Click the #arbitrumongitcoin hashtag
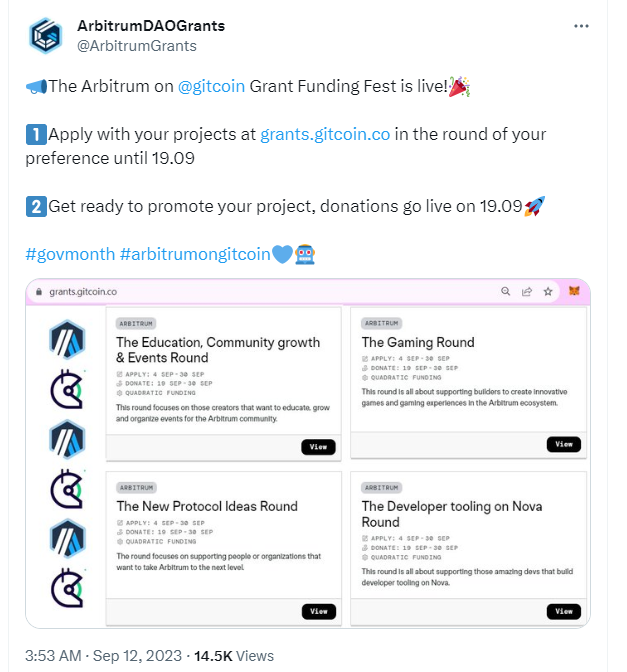The image size is (627, 672). (195, 253)
